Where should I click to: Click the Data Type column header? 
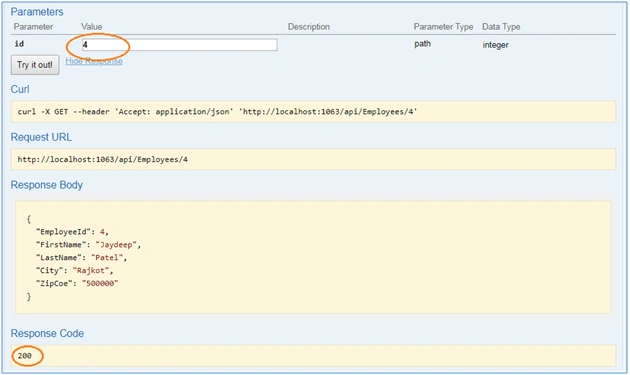tap(501, 27)
